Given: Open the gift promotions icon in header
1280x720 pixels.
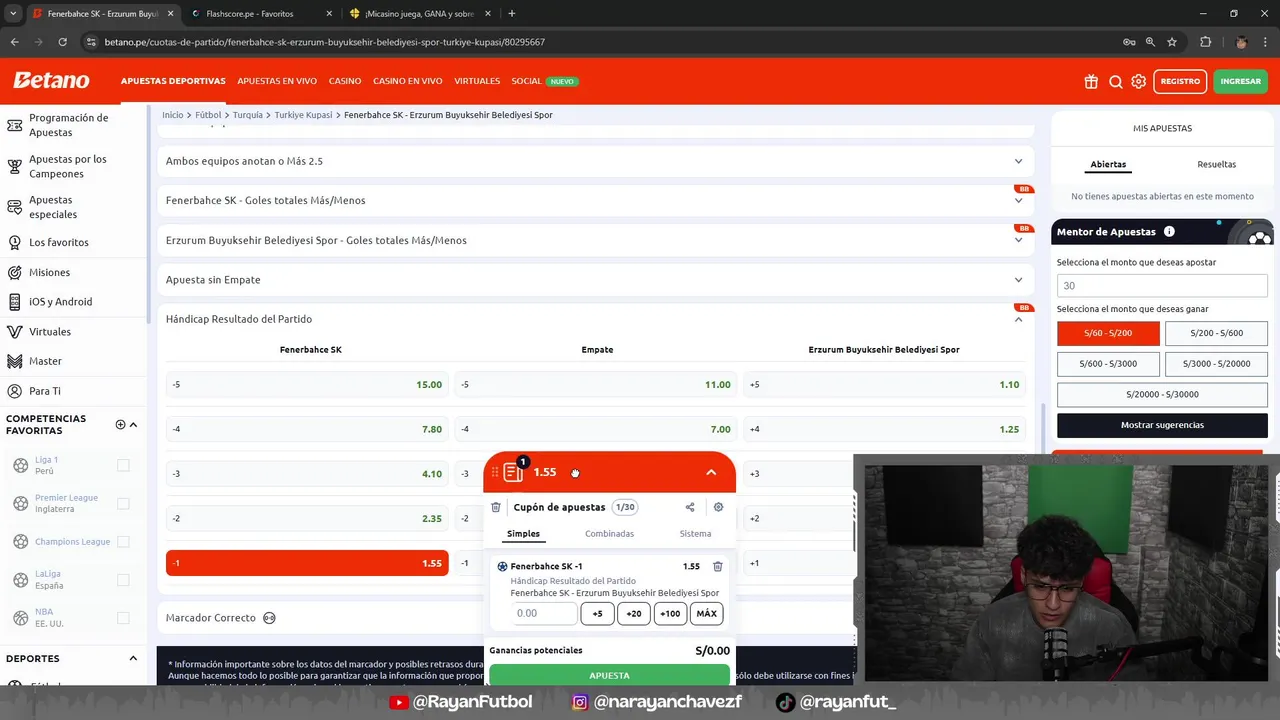Looking at the screenshot, I should tap(1091, 81).
